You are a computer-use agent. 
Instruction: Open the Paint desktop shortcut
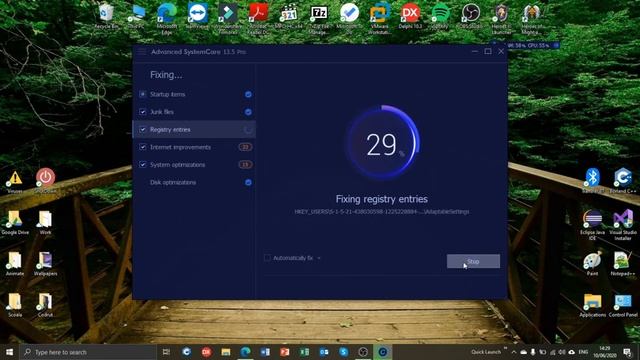593,264
